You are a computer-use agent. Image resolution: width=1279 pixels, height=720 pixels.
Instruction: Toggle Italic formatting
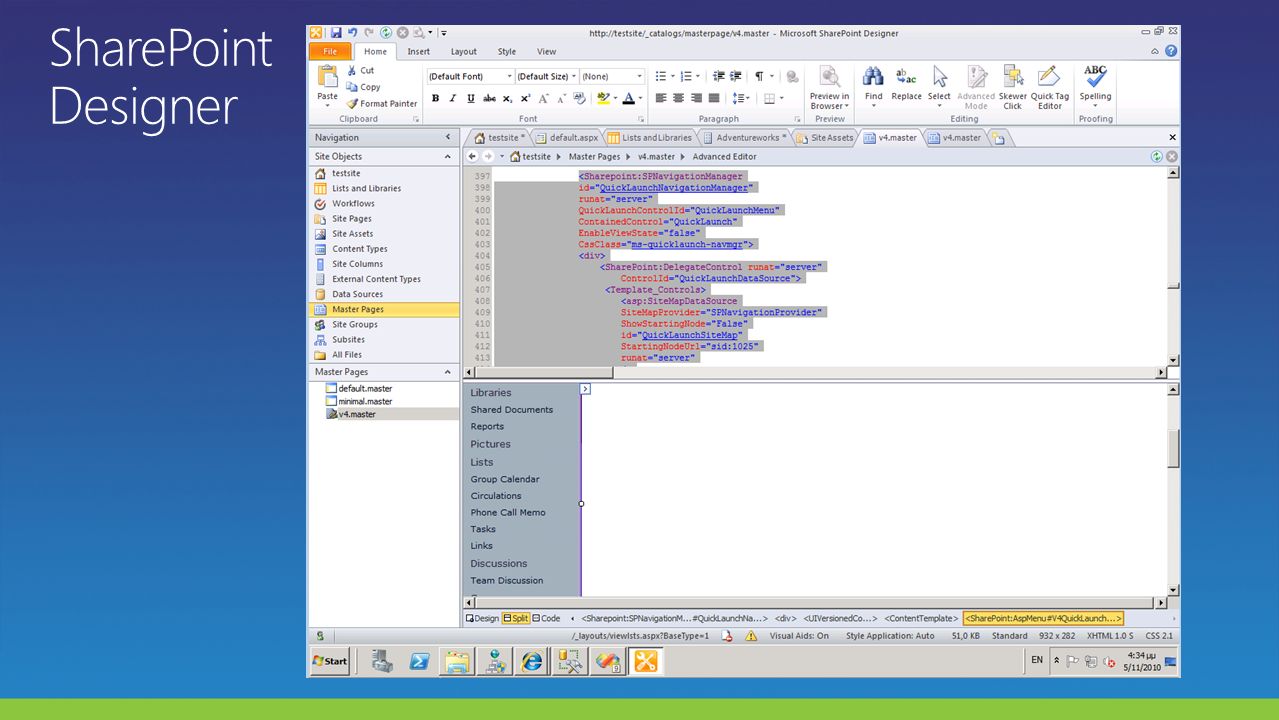click(x=453, y=98)
